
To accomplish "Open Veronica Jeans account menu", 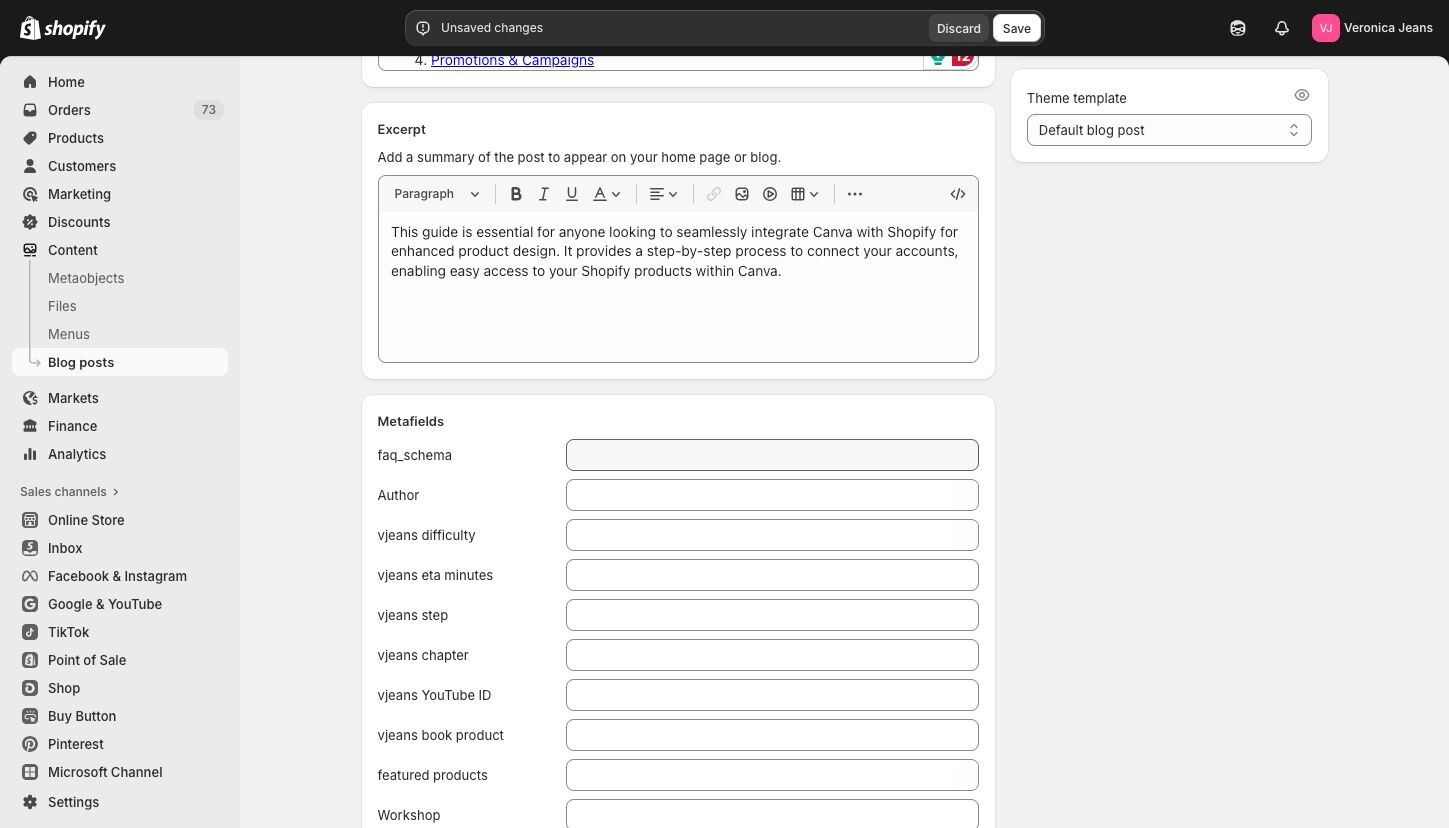I will click(x=1372, y=28).
